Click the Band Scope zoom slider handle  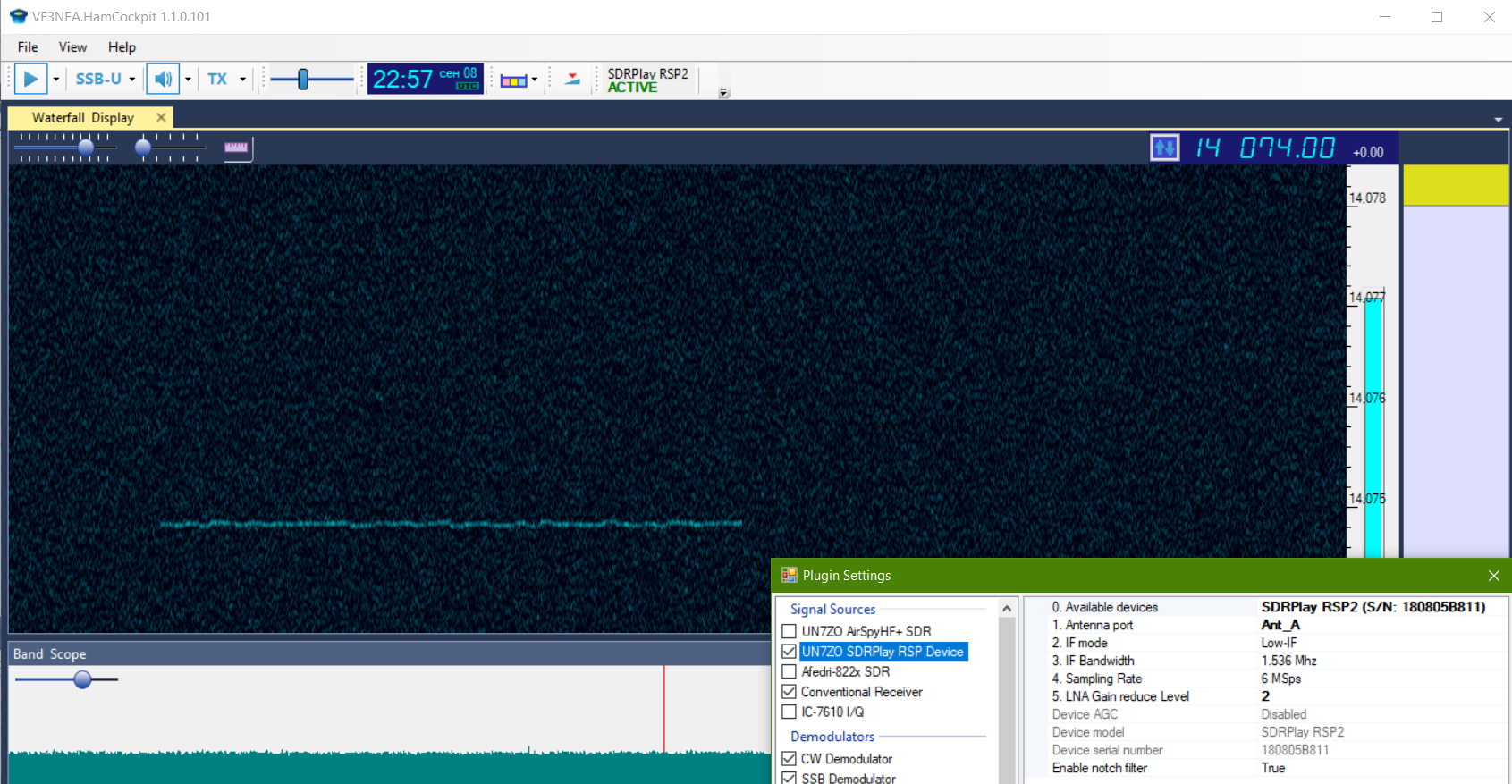point(83,679)
